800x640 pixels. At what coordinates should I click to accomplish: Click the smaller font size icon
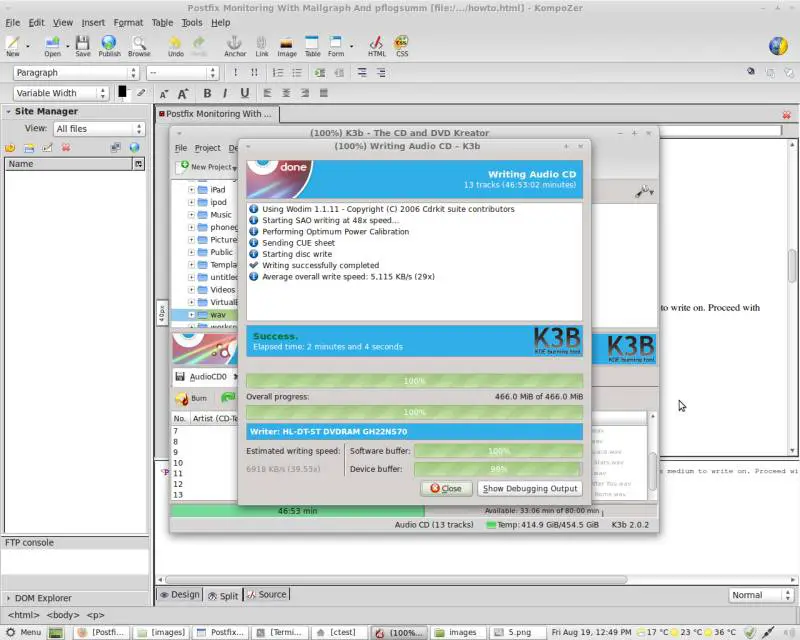point(164,93)
